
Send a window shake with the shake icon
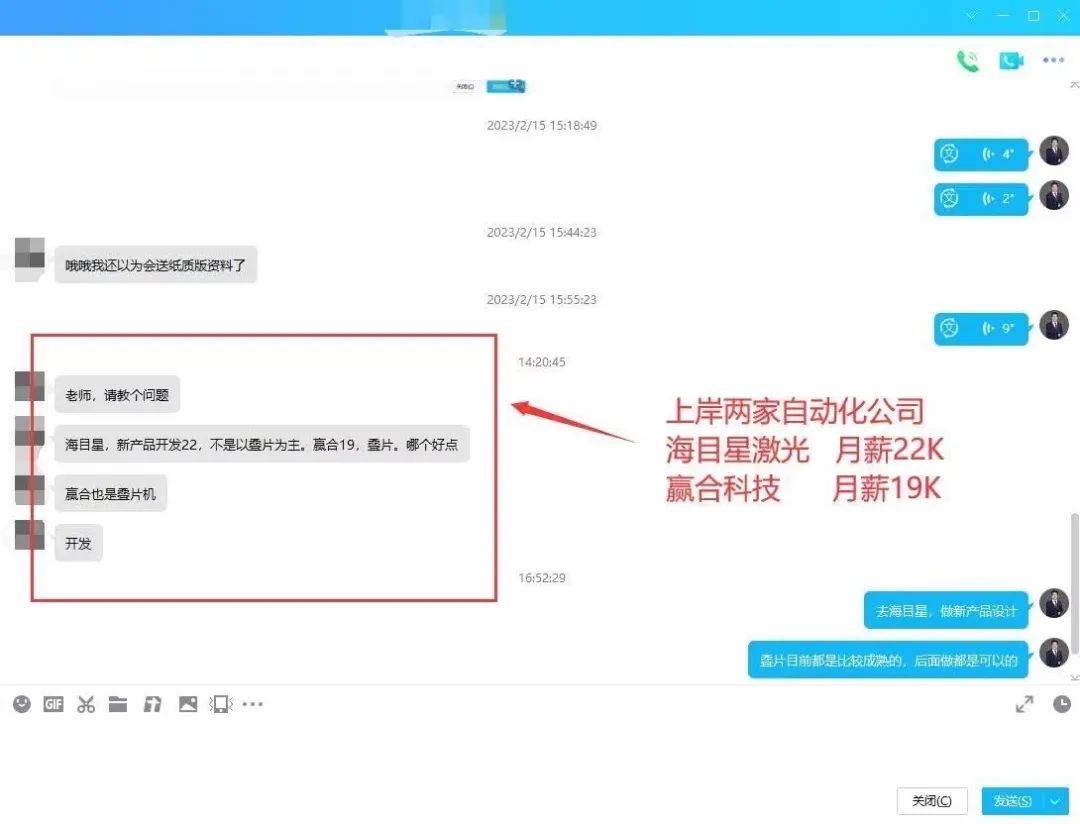pyautogui.click(x=220, y=703)
